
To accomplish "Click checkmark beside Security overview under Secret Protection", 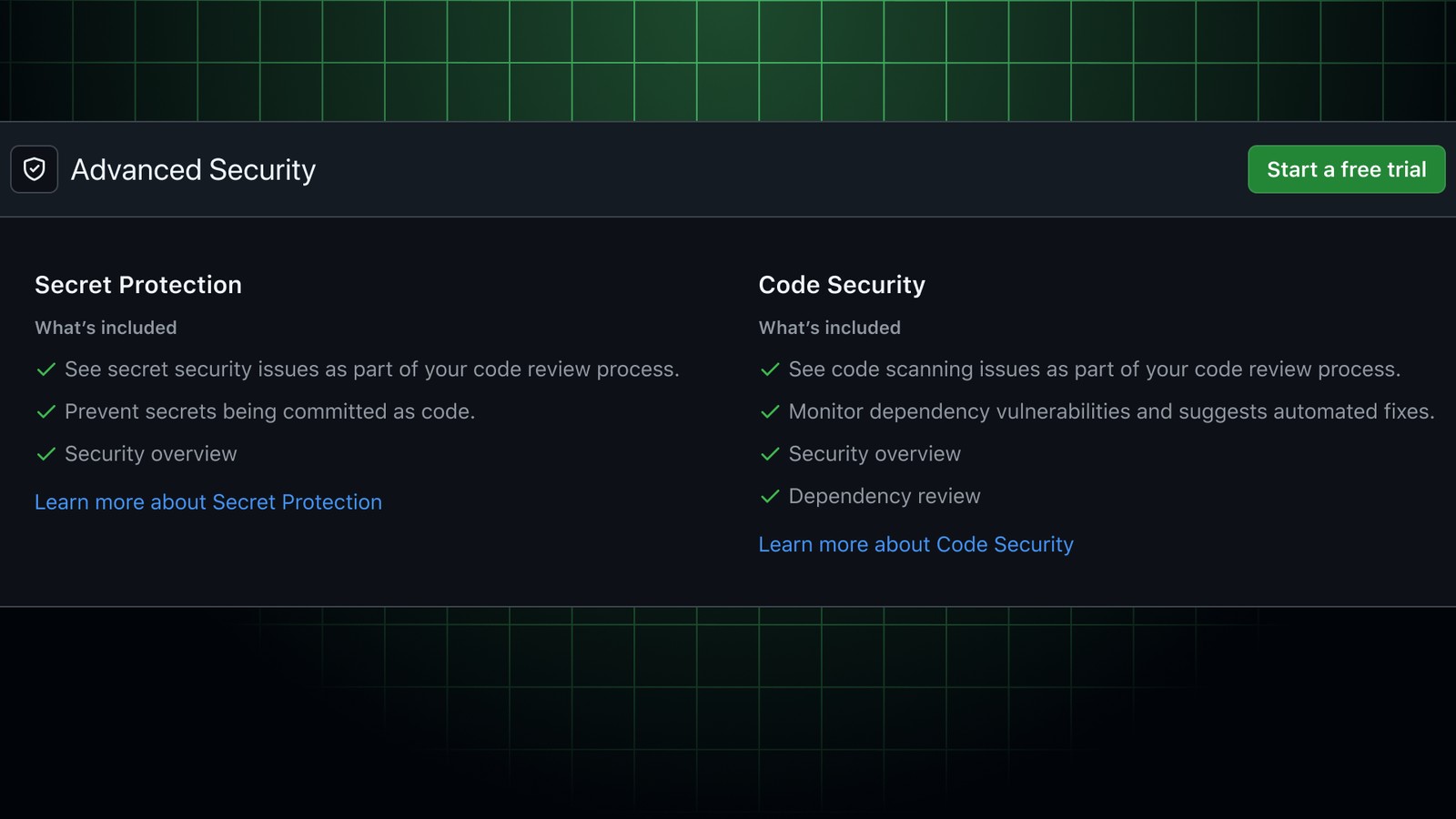I will (45, 454).
